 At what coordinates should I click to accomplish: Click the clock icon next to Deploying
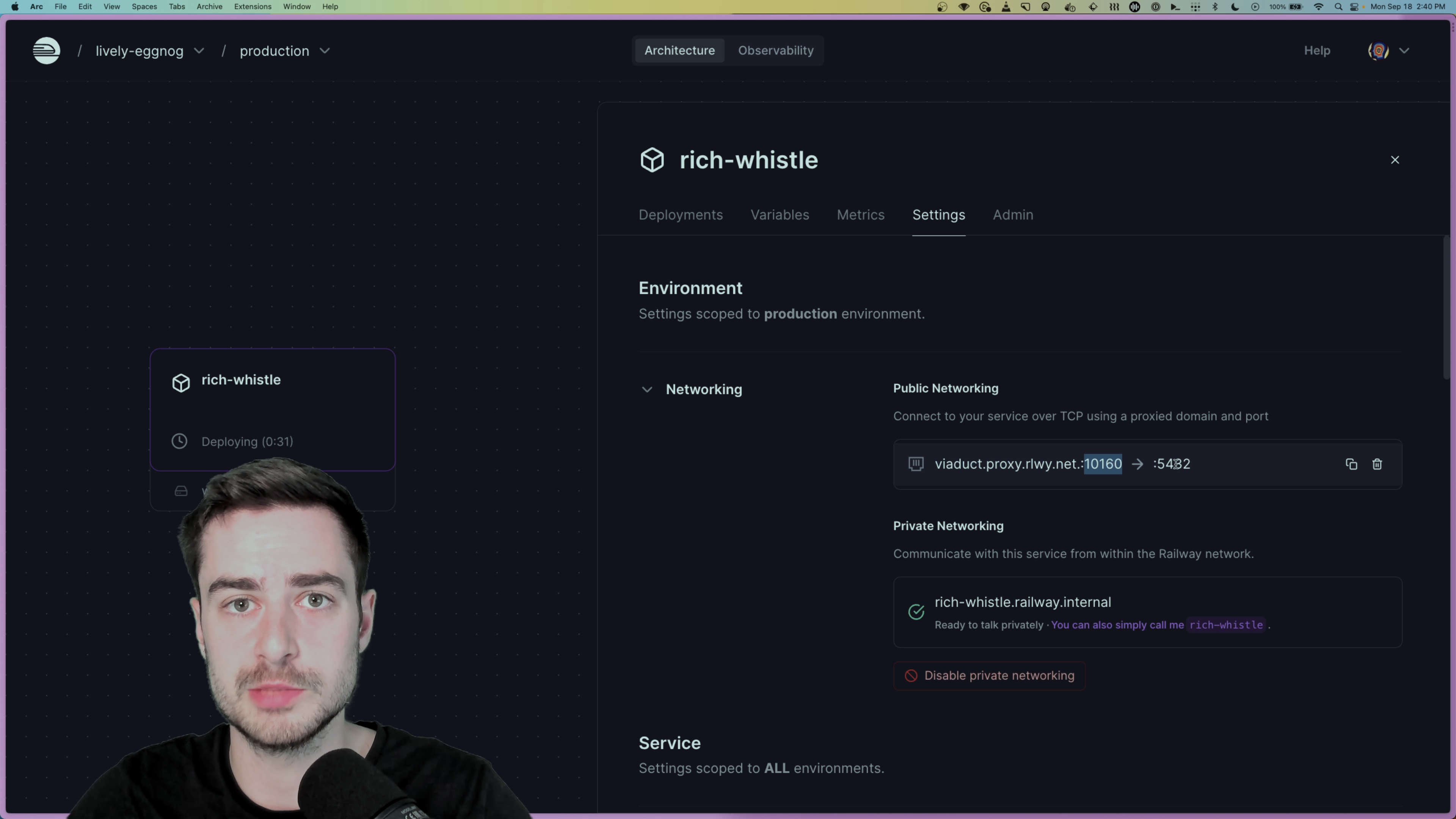pyautogui.click(x=179, y=441)
